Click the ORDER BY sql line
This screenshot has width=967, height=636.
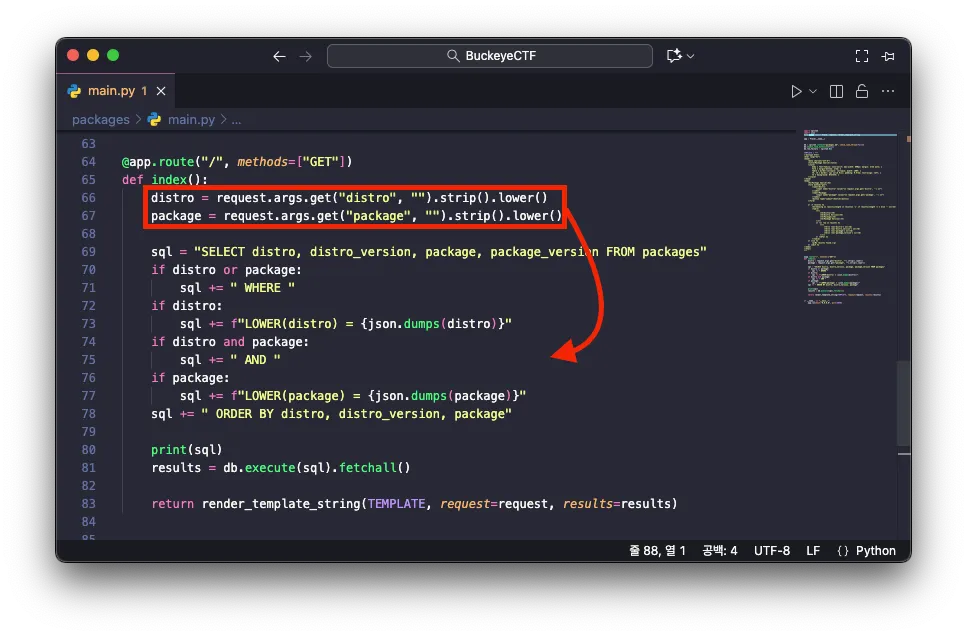331,414
